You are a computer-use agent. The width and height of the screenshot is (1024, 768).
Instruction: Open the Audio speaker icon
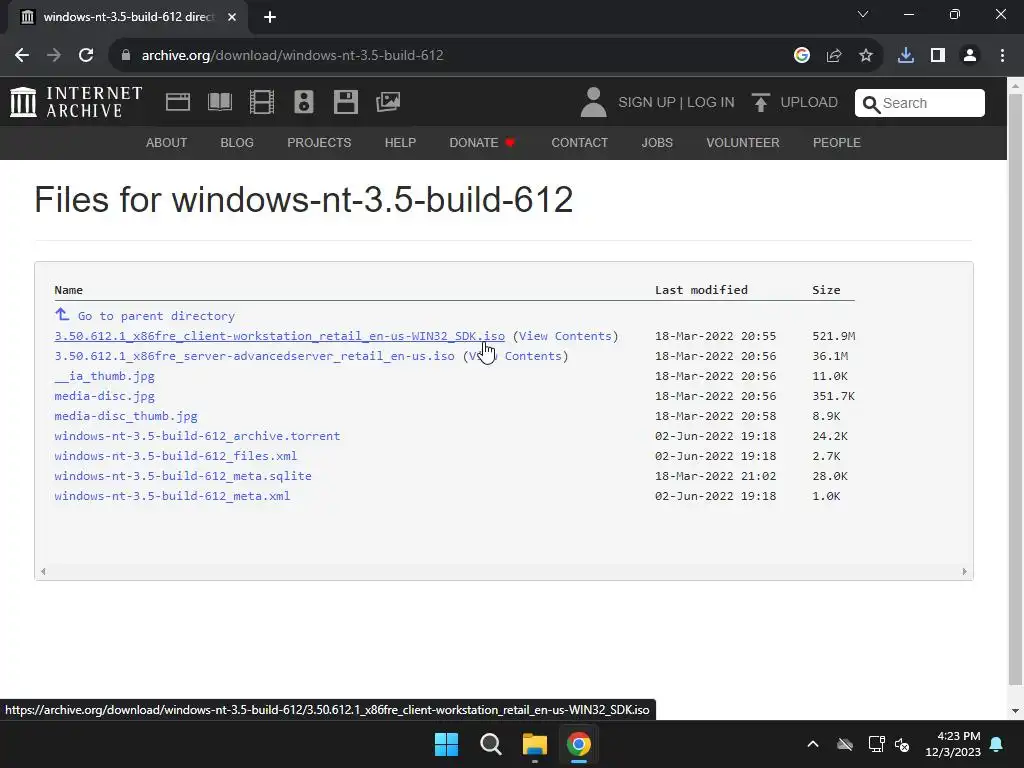[304, 102]
